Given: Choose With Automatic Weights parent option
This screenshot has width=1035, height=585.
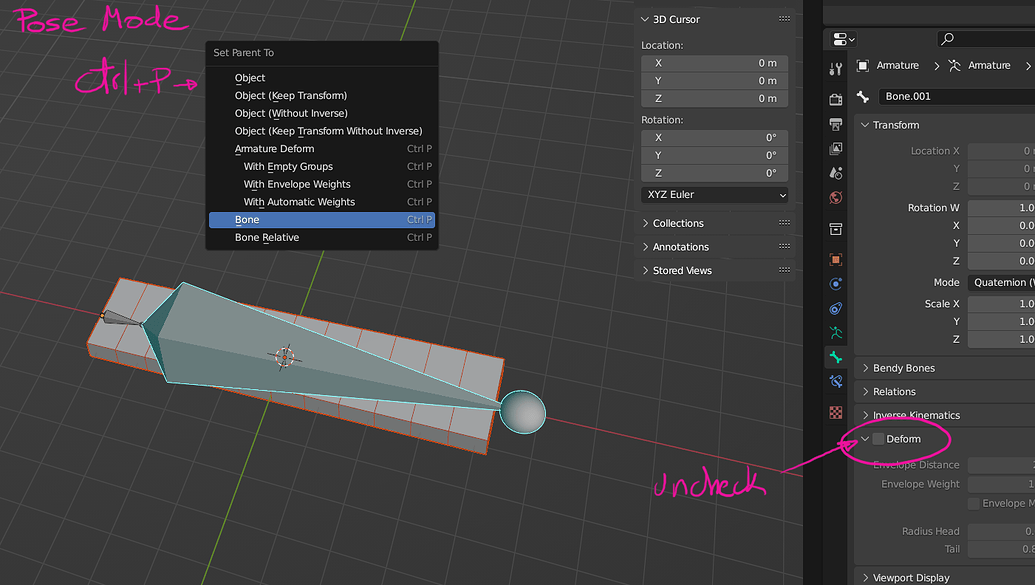Looking at the screenshot, I should [x=322, y=203].
